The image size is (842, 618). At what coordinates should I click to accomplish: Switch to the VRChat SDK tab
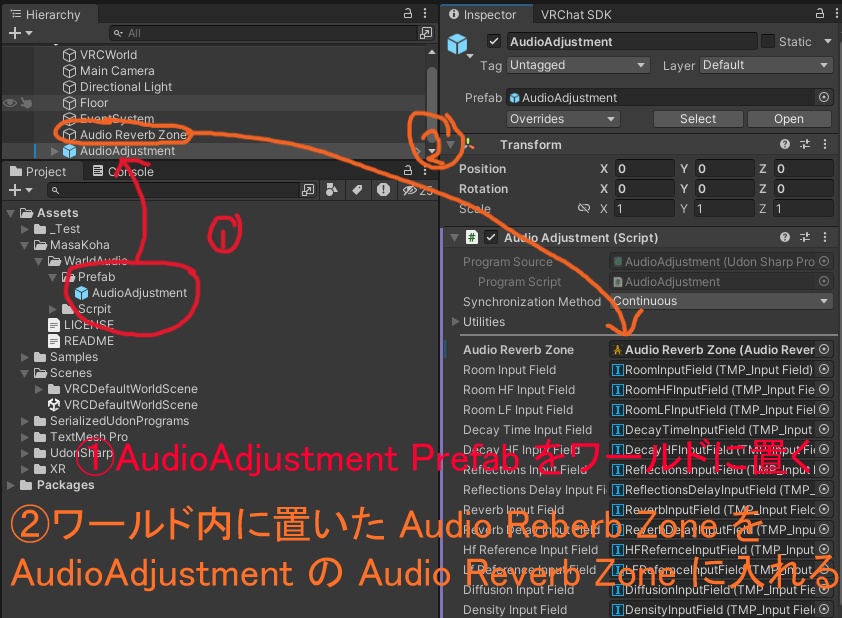(x=574, y=15)
